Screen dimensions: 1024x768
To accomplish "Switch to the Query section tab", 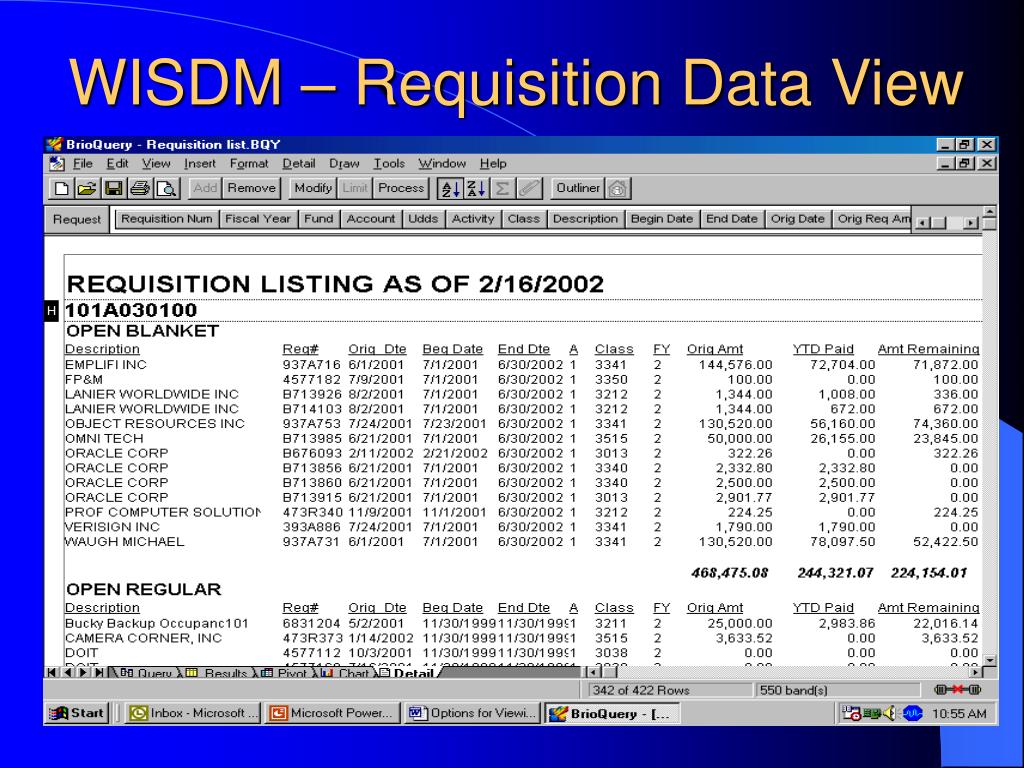I will 147,673.
